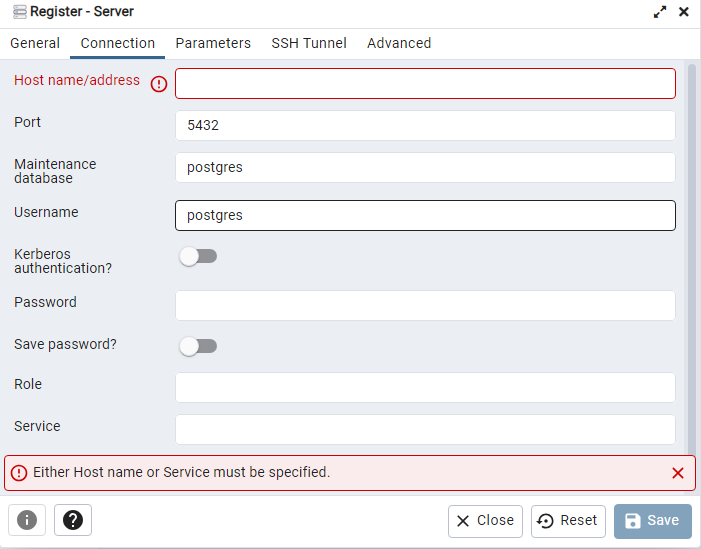Screen dimensions: 701x549
Task: Click into the Service field
Action: (425, 429)
